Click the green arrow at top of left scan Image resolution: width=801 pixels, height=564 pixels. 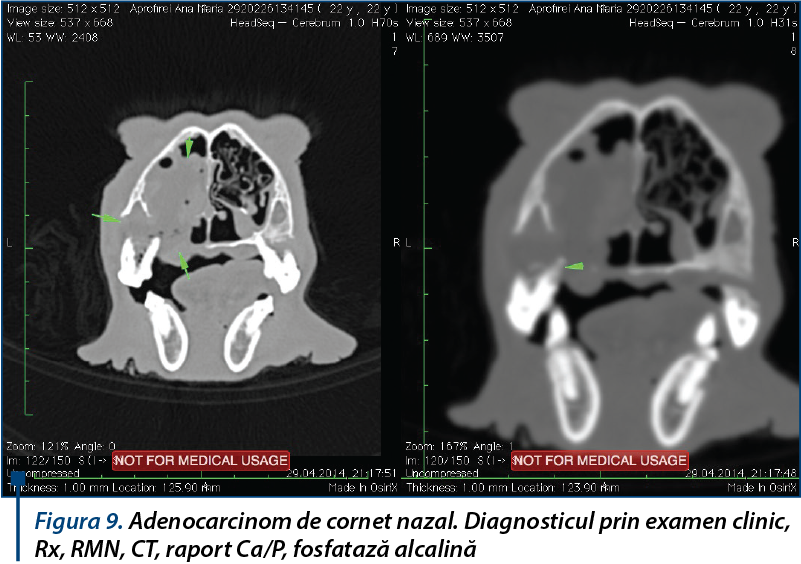(x=189, y=147)
